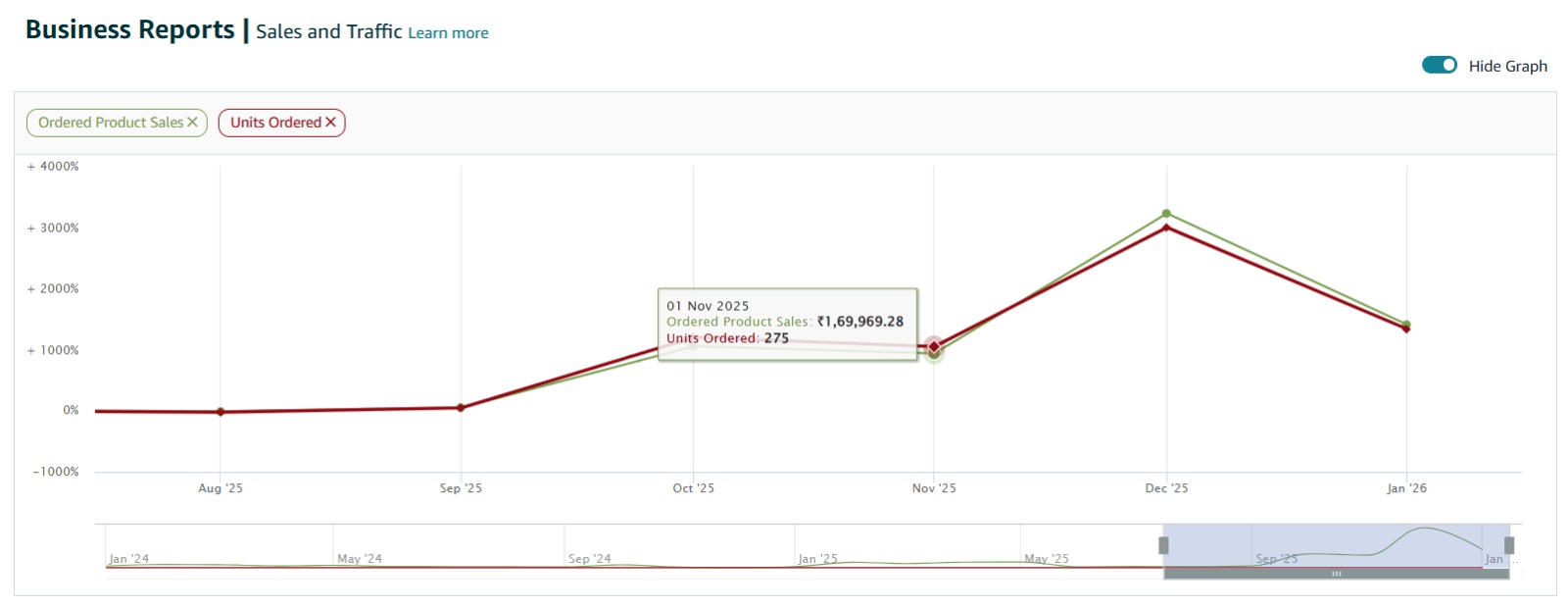Grab the left range-selector handle
The height and width of the screenshot is (606, 1568).
1164,545
